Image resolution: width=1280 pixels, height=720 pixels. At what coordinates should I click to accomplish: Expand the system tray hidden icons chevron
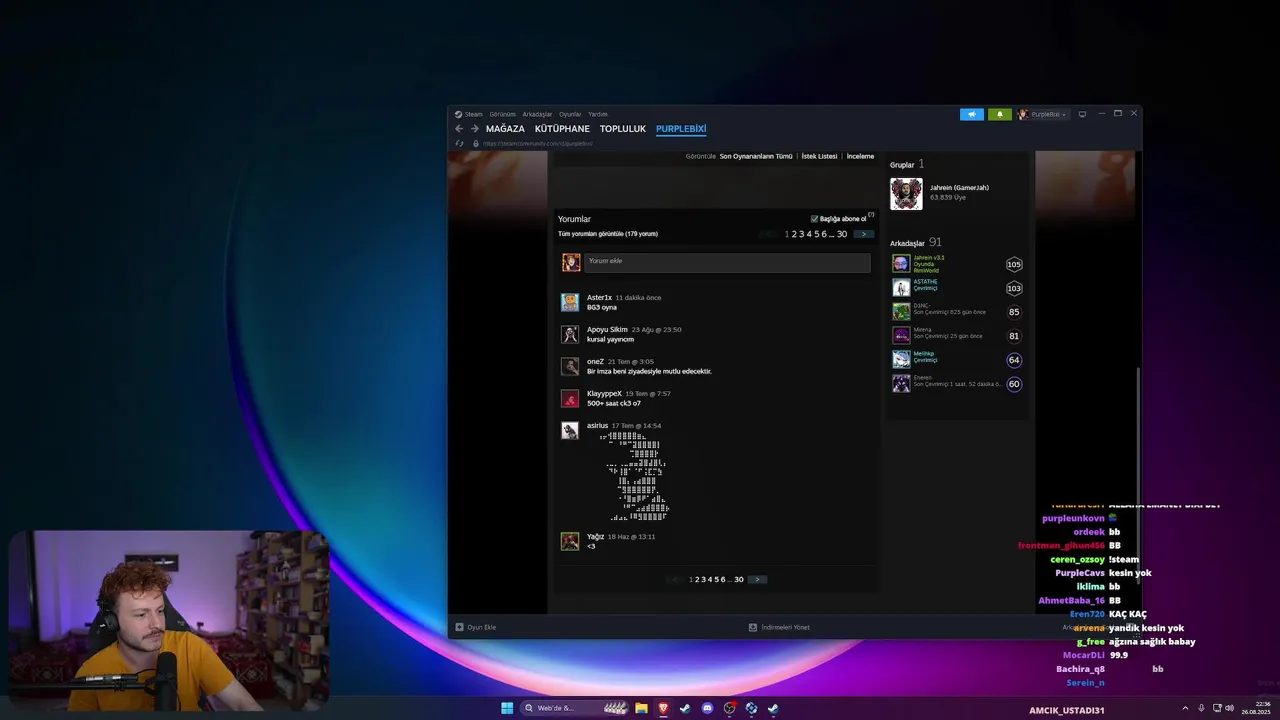click(x=1185, y=708)
